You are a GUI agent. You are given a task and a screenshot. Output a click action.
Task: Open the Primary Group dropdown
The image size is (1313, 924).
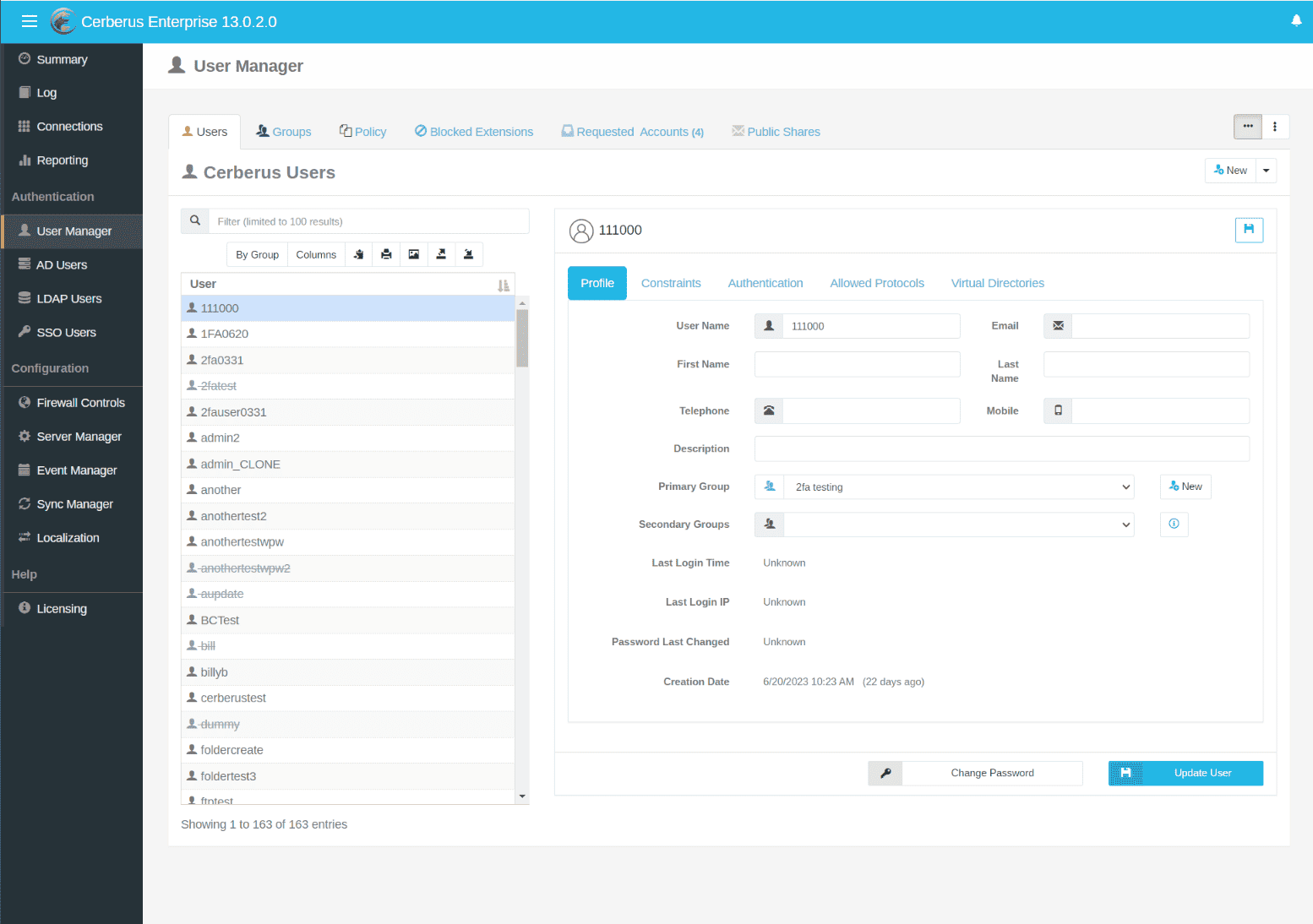[x=959, y=487]
